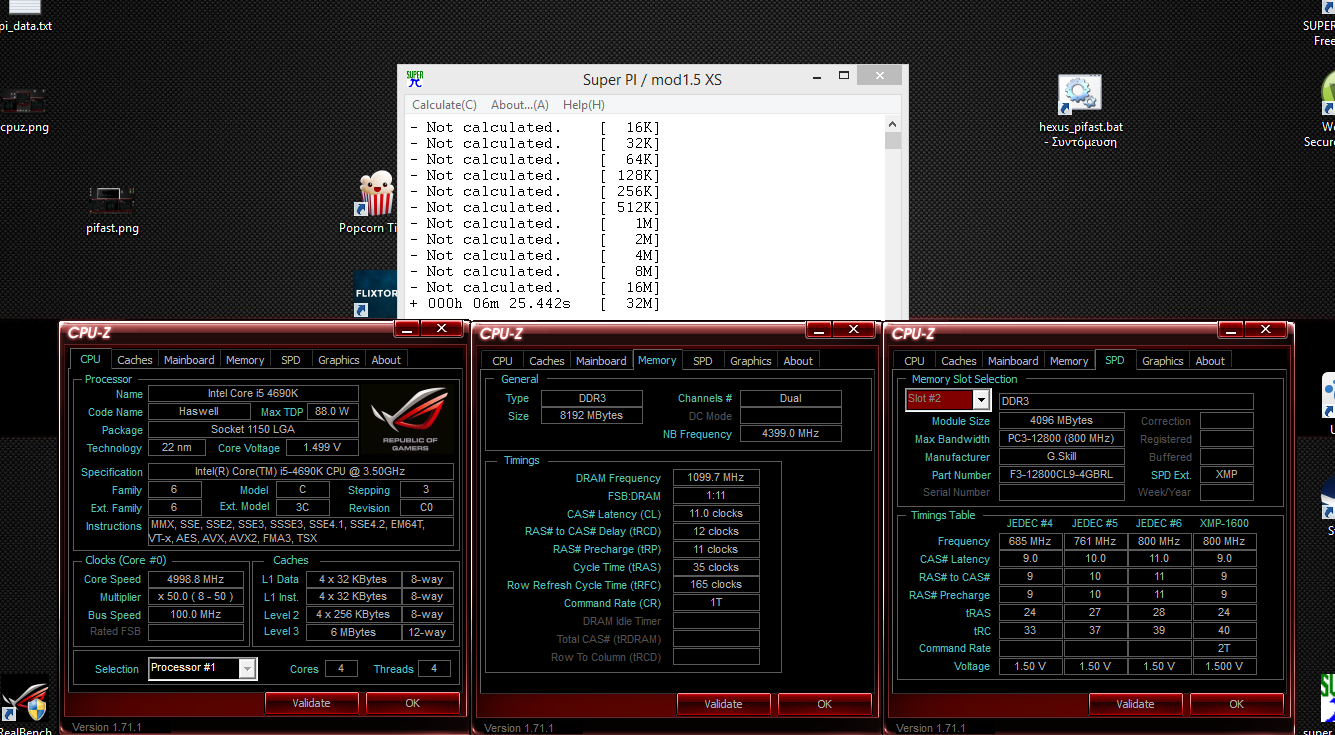
Task: Click the Bus Speed 100.0 MHz value
Action: pyautogui.click(x=196, y=615)
